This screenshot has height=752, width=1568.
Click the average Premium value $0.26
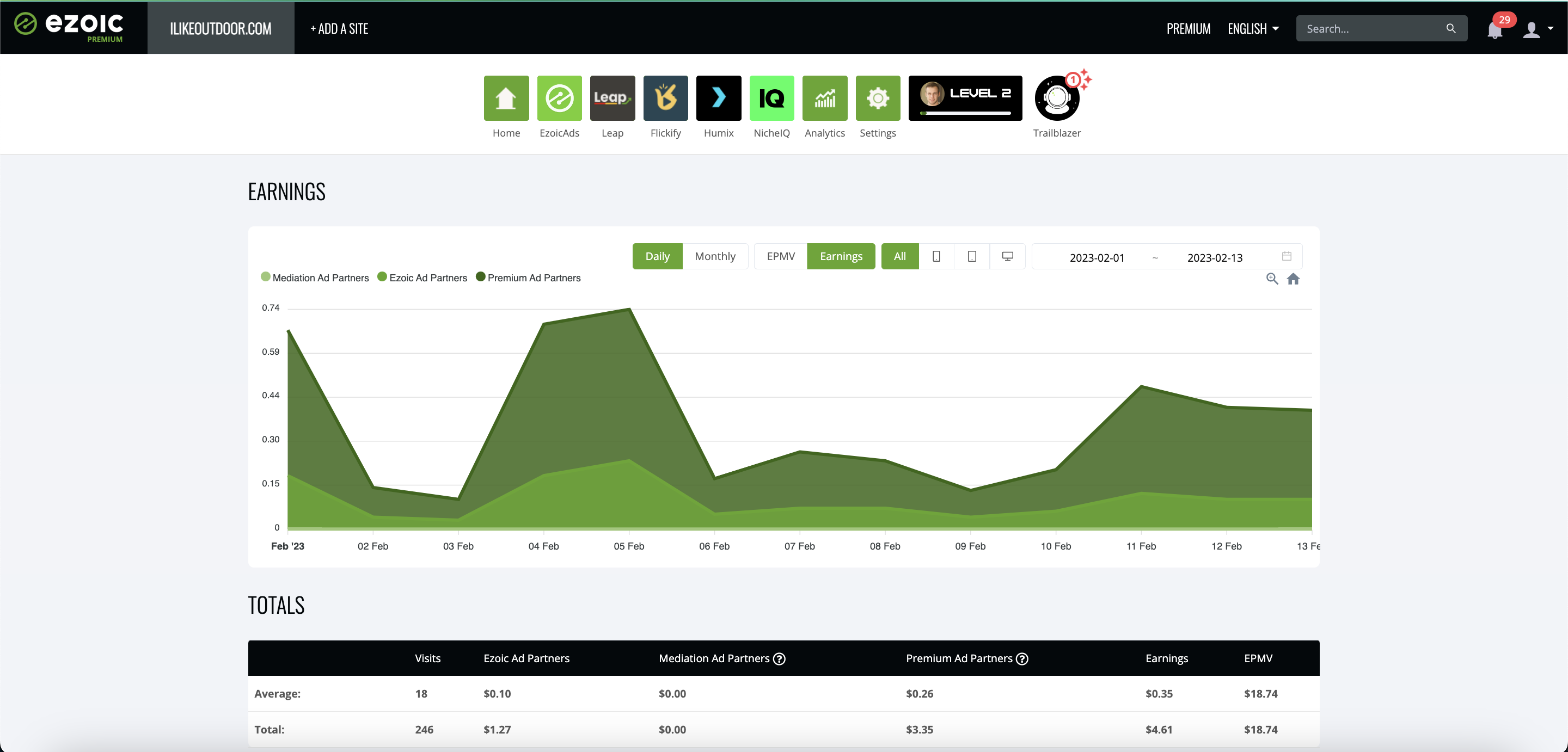tap(919, 693)
